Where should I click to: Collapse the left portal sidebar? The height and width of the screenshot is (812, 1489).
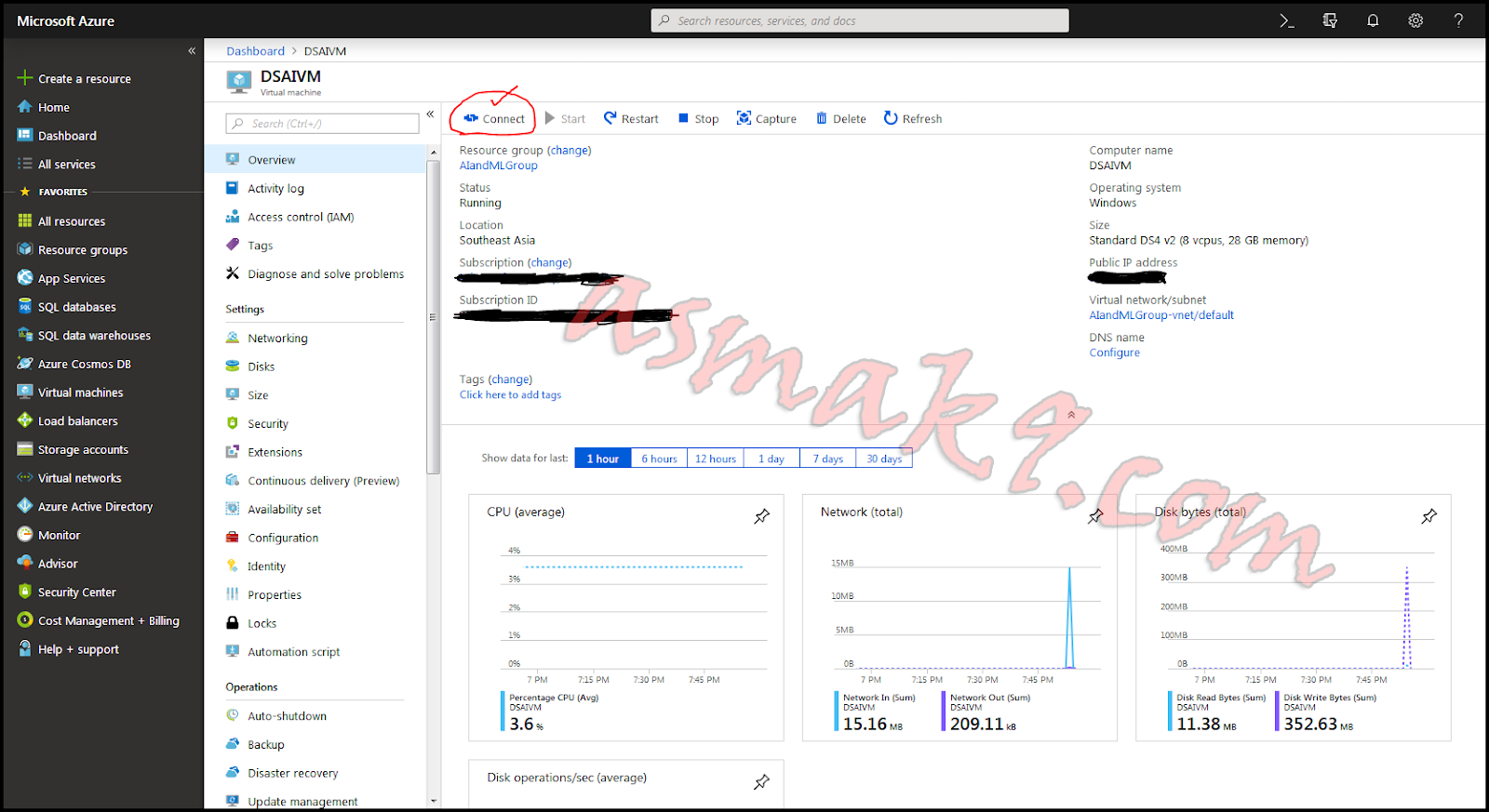point(192,51)
